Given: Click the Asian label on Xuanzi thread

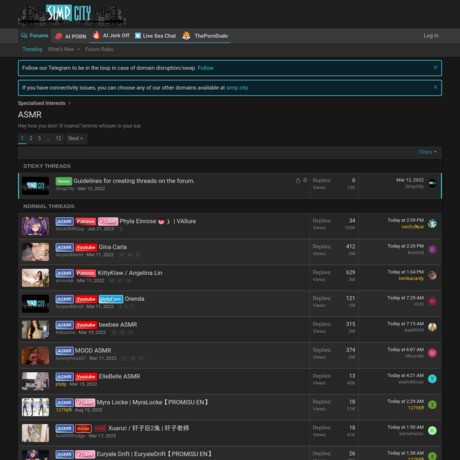Looking at the screenshot, I should tap(83, 429).
